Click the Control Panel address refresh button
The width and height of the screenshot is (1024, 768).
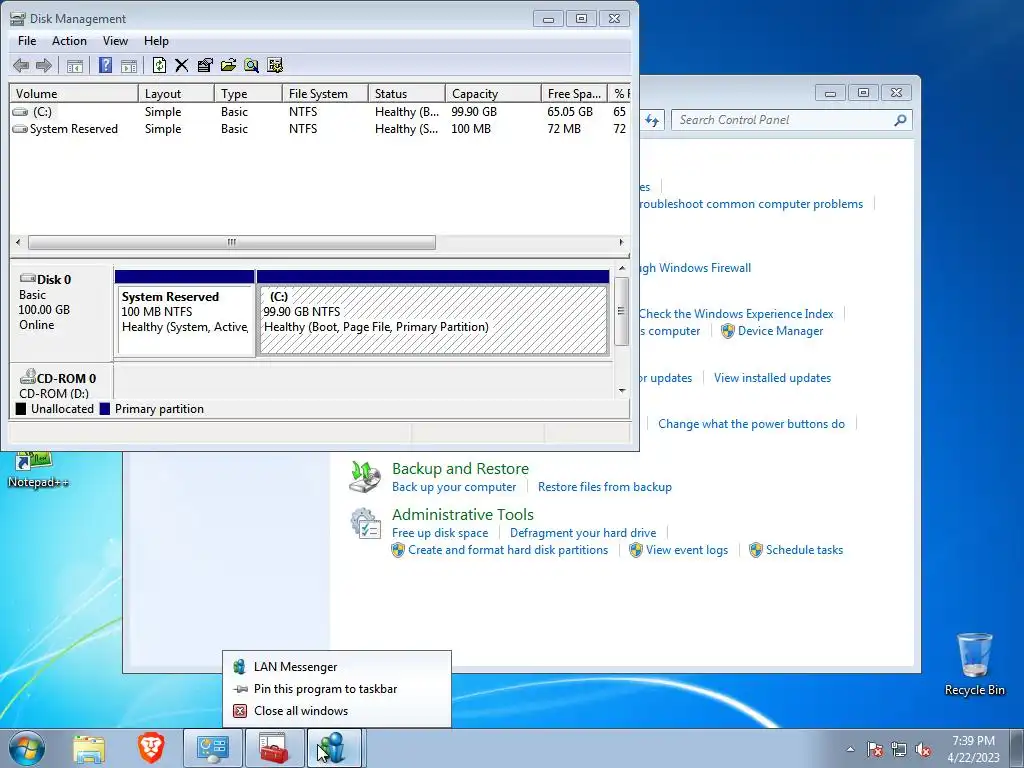(652, 120)
